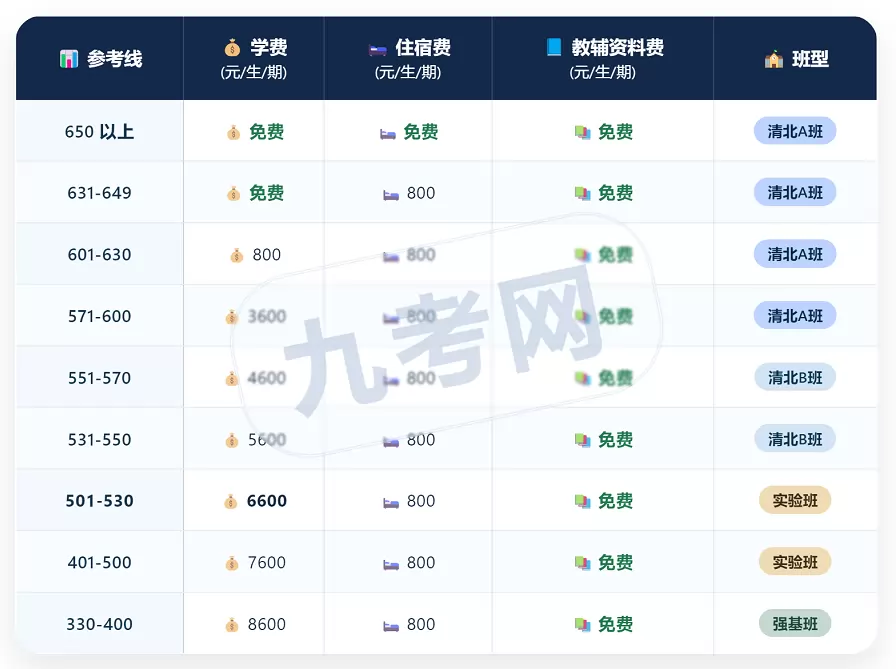
Task: Click the books icon in 631-649 row
Action: (x=582, y=194)
